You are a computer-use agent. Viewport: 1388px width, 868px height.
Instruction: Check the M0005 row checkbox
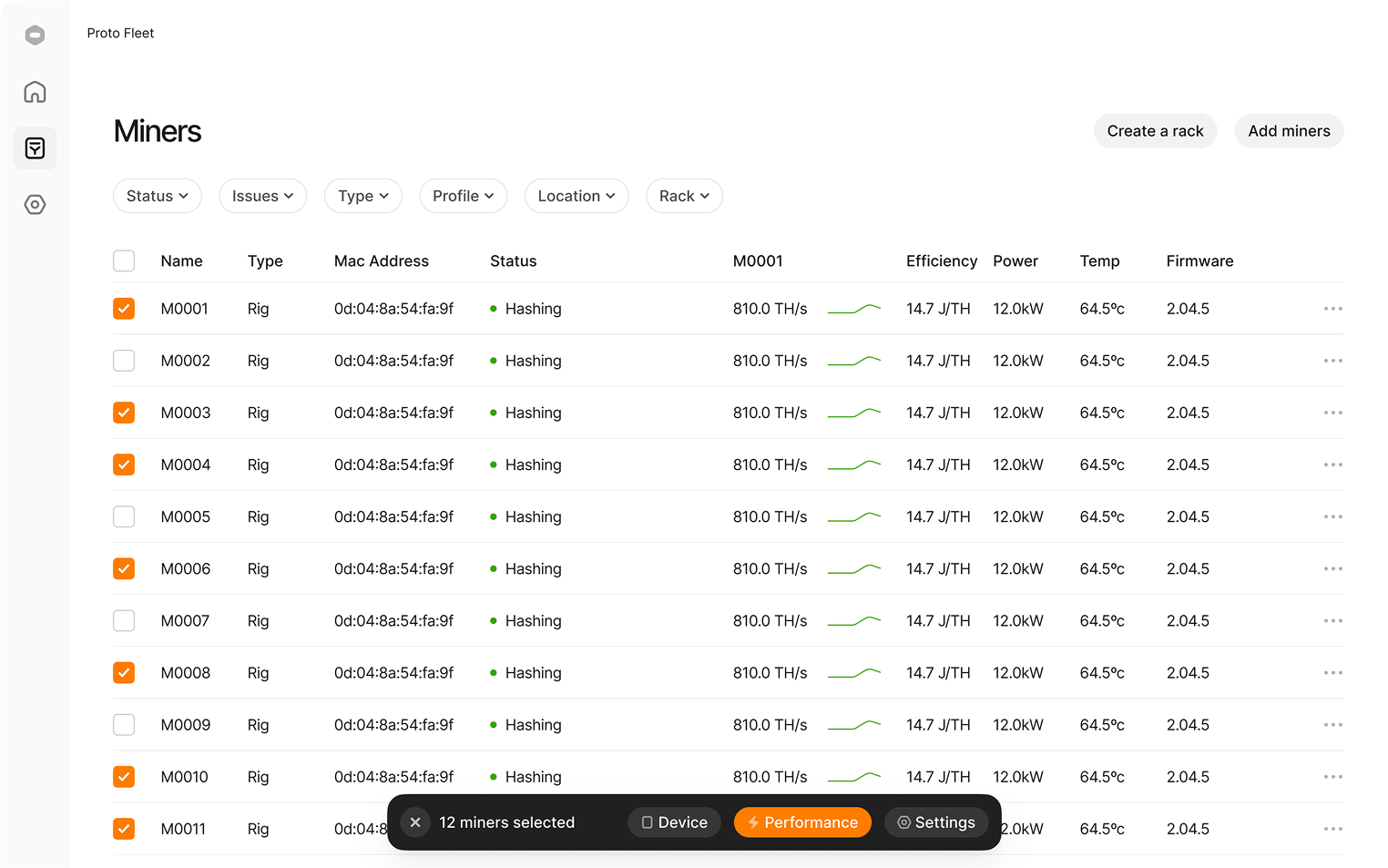tap(124, 516)
